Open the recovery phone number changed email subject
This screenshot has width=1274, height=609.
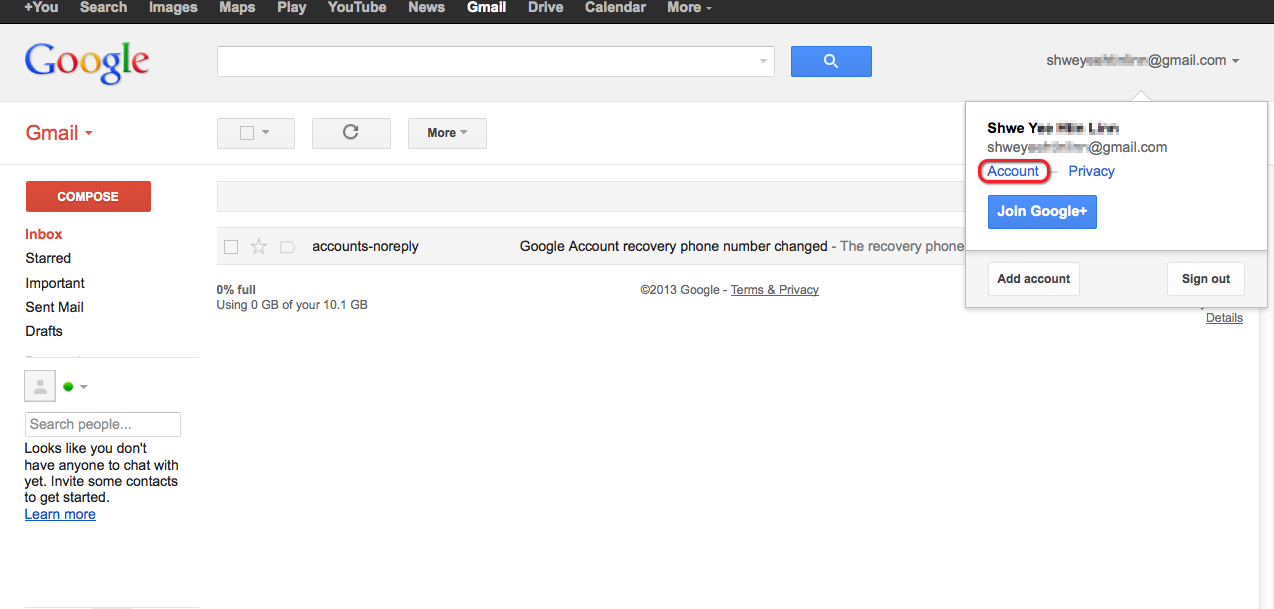[674, 246]
